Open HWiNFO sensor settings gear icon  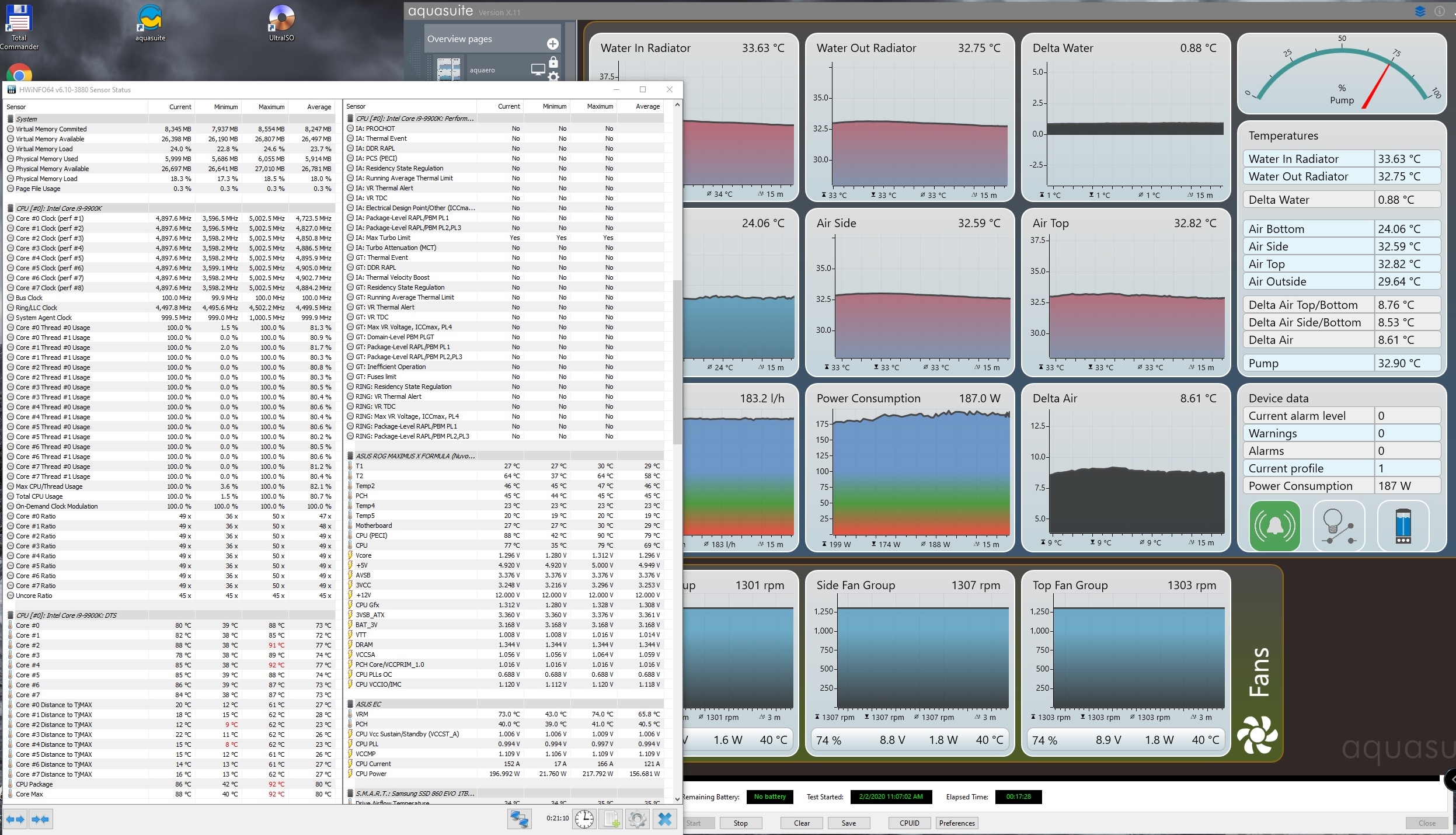[637, 820]
